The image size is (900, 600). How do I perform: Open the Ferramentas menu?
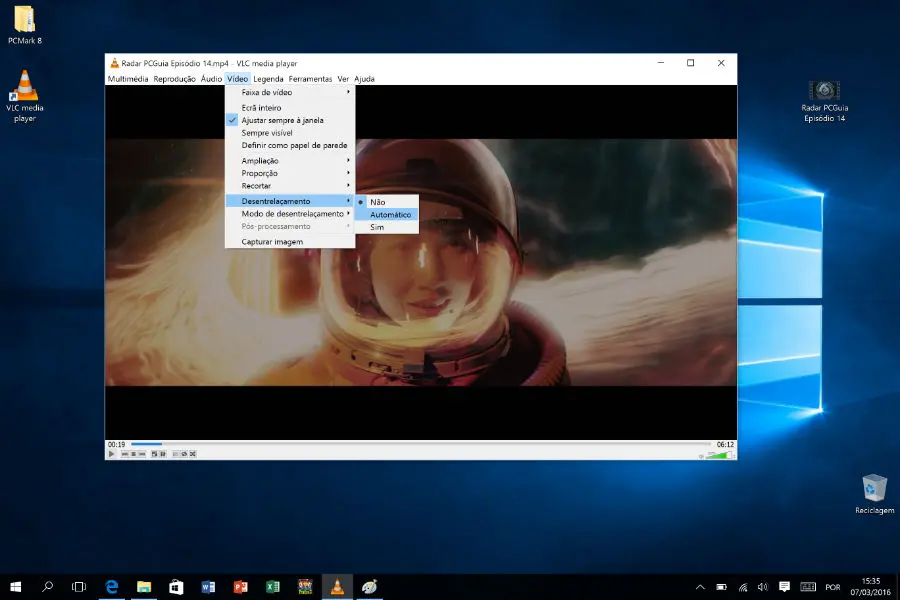point(310,79)
